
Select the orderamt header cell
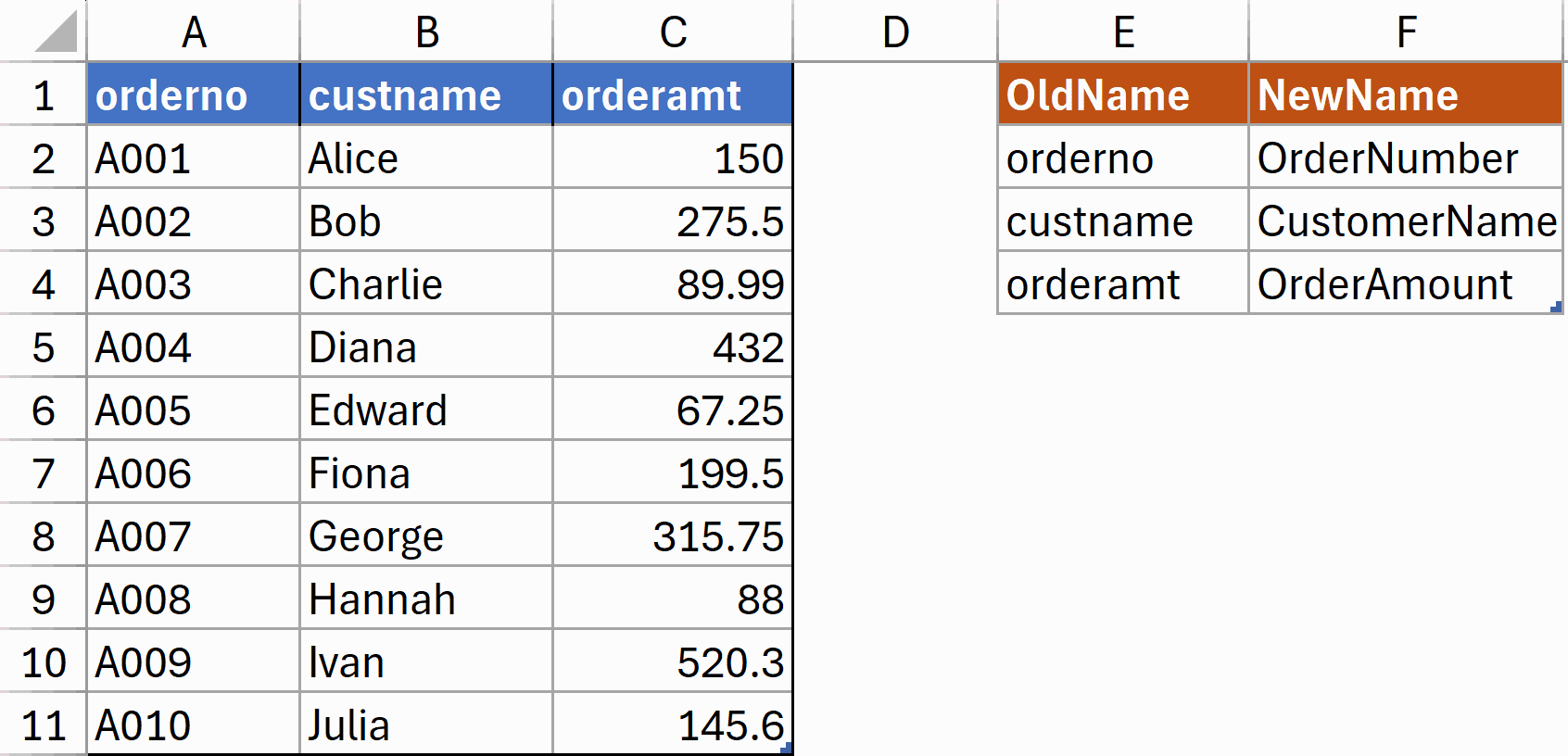(672, 94)
